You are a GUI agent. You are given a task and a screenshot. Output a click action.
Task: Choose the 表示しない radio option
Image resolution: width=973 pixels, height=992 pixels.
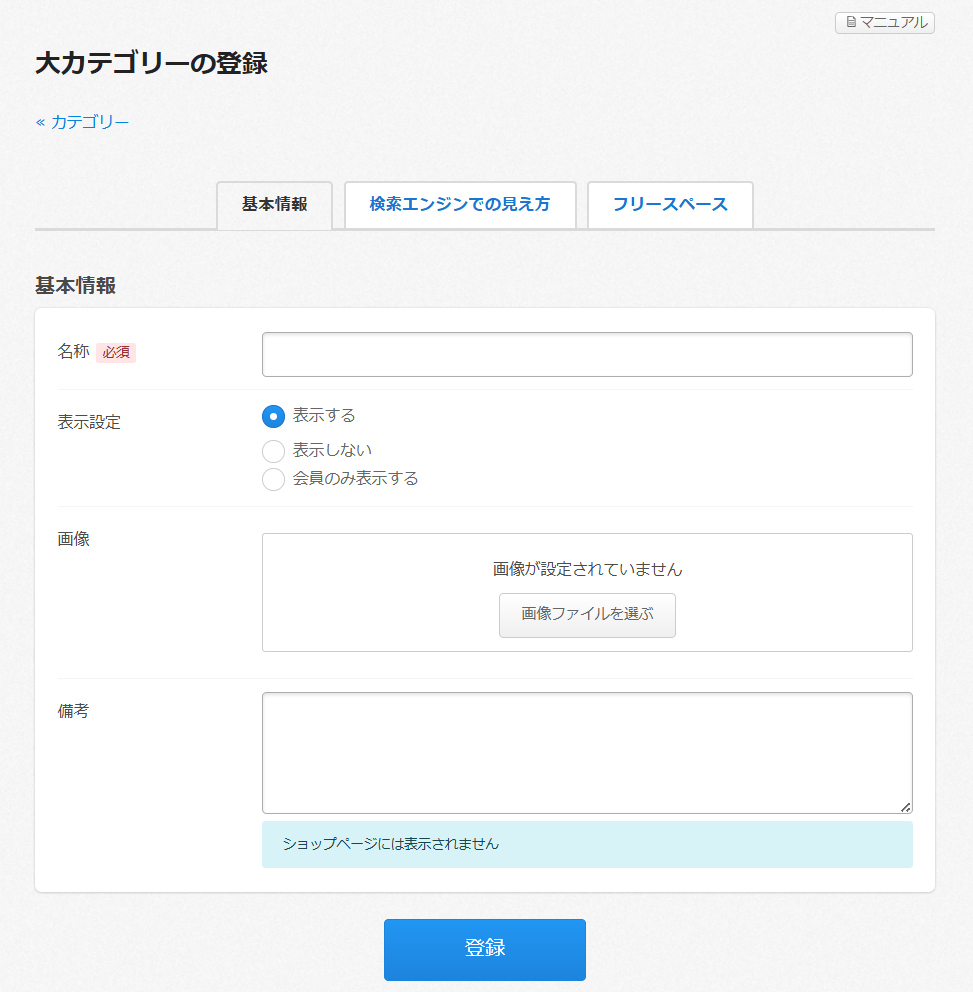pyautogui.click(x=273, y=451)
